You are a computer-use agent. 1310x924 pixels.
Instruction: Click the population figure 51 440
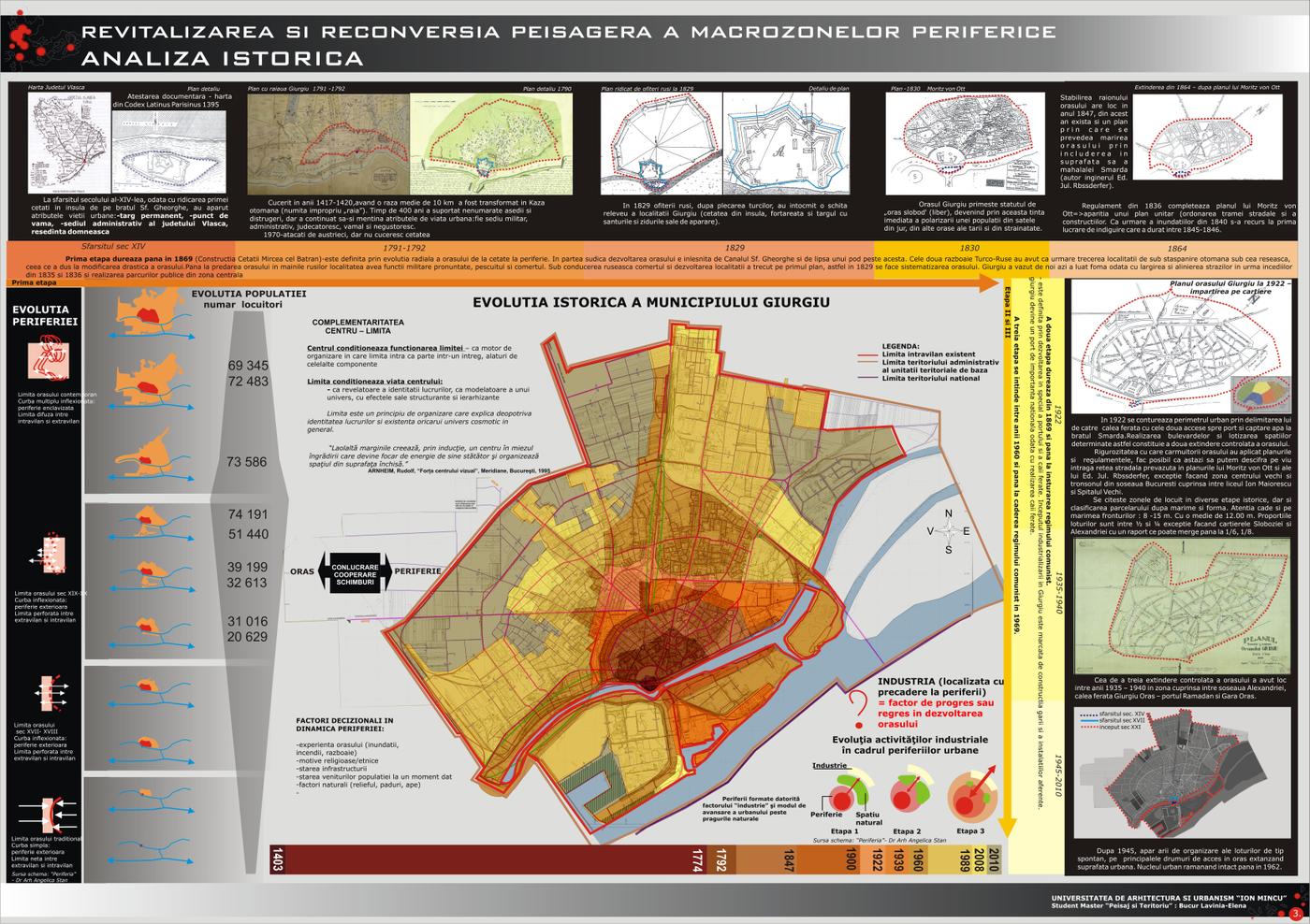click(248, 534)
